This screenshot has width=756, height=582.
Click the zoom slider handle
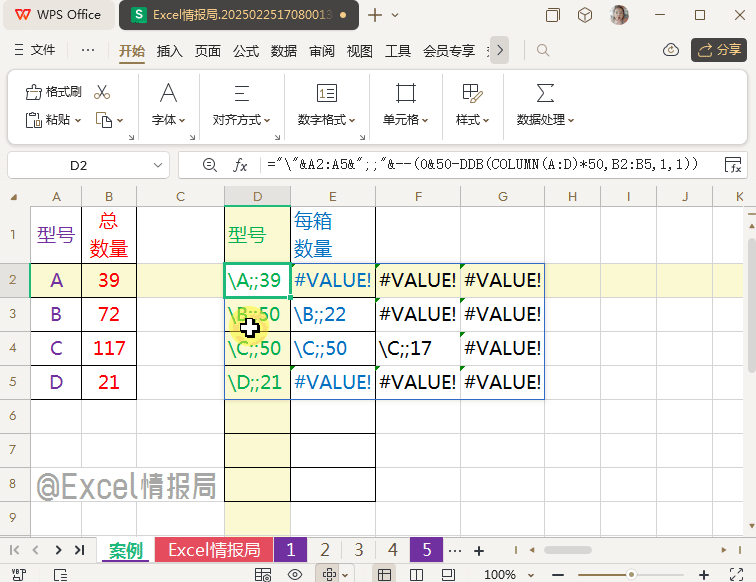(630, 574)
